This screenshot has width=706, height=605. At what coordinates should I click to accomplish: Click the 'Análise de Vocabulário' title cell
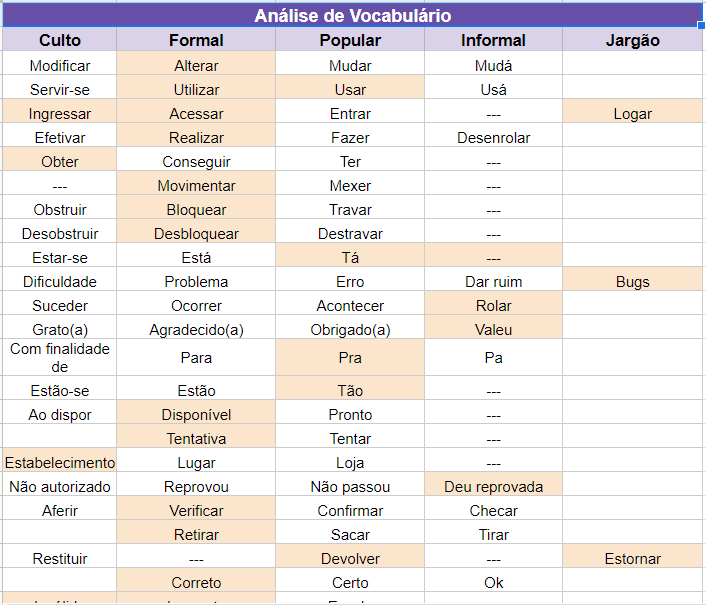[x=352, y=16]
